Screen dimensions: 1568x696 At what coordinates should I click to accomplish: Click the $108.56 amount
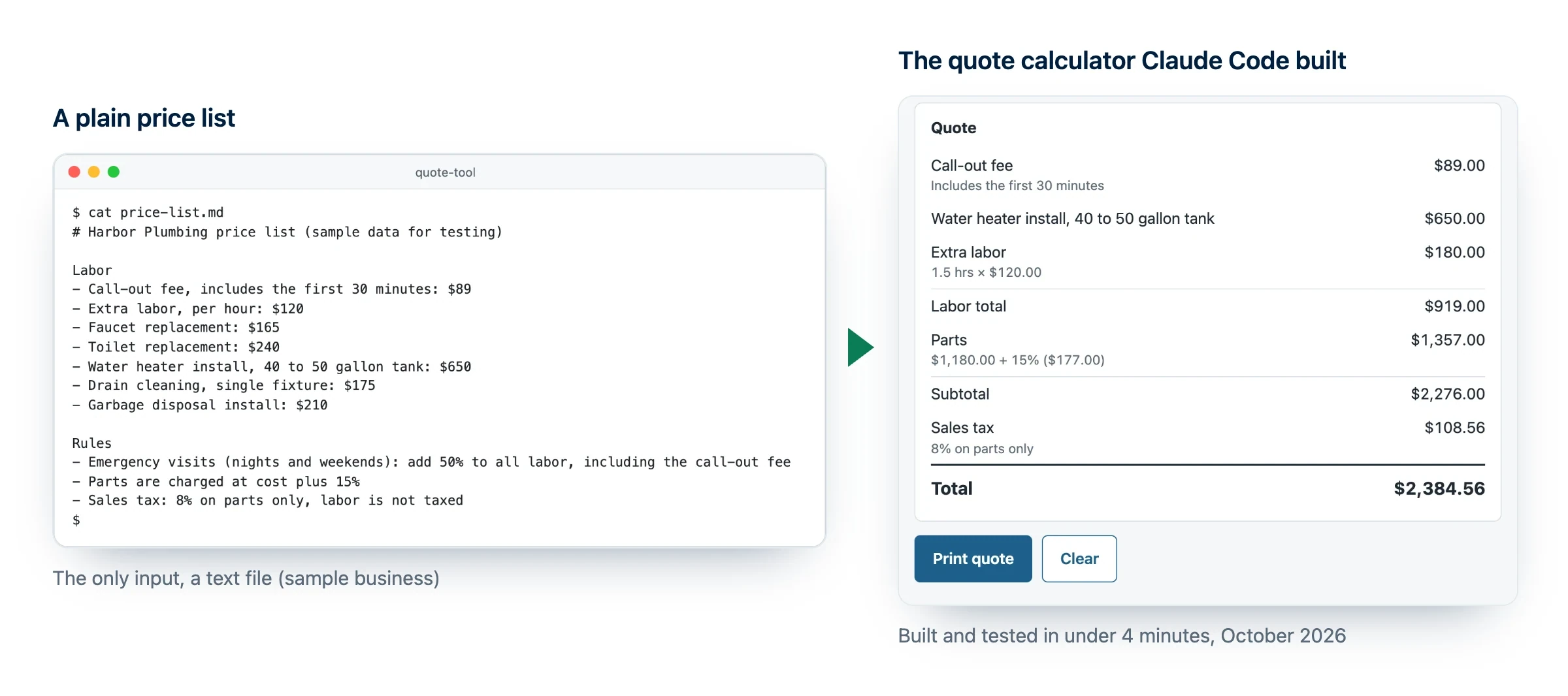(x=1454, y=428)
